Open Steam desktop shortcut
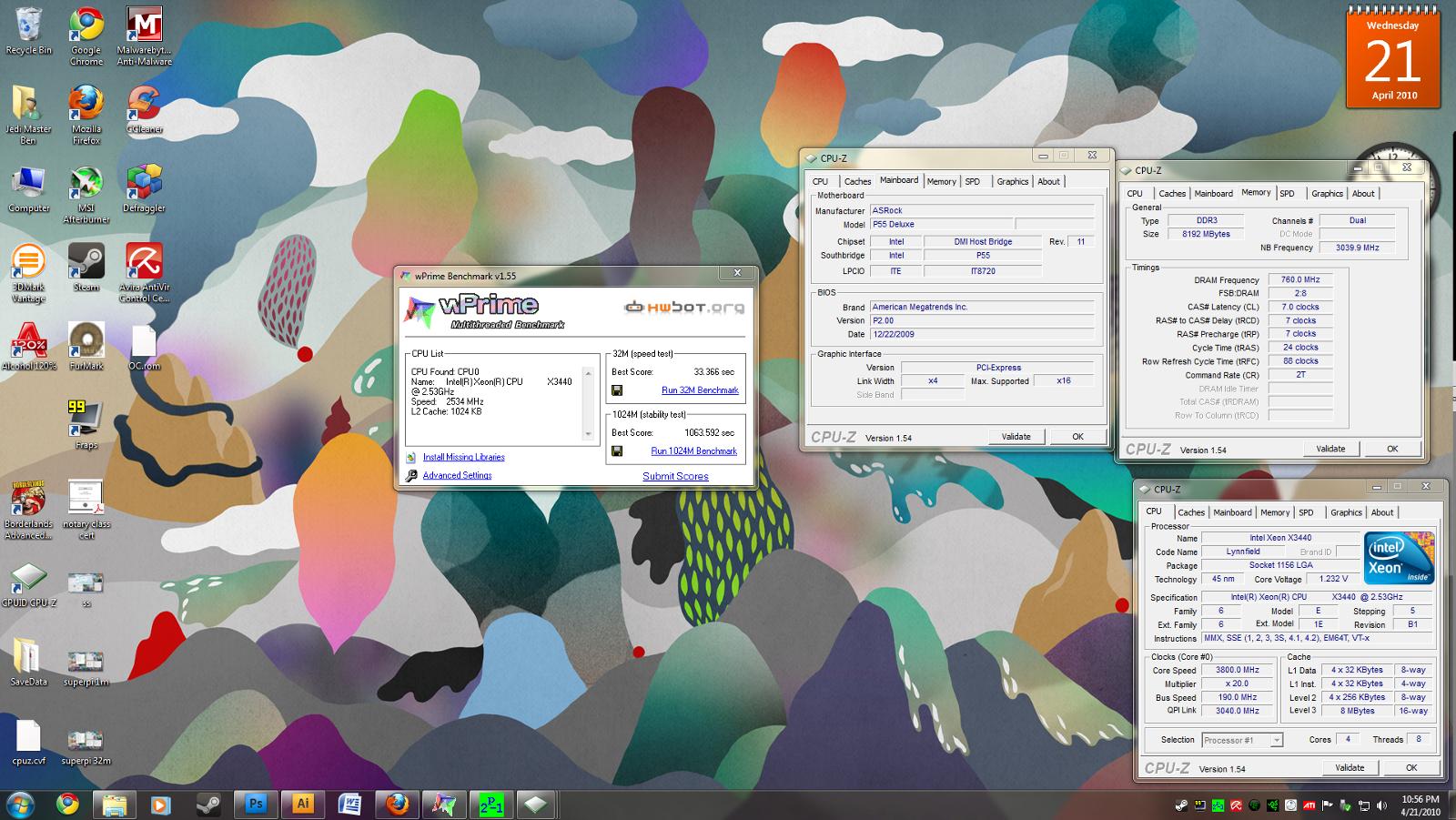Viewport: 1456px width, 820px height. (x=86, y=268)
